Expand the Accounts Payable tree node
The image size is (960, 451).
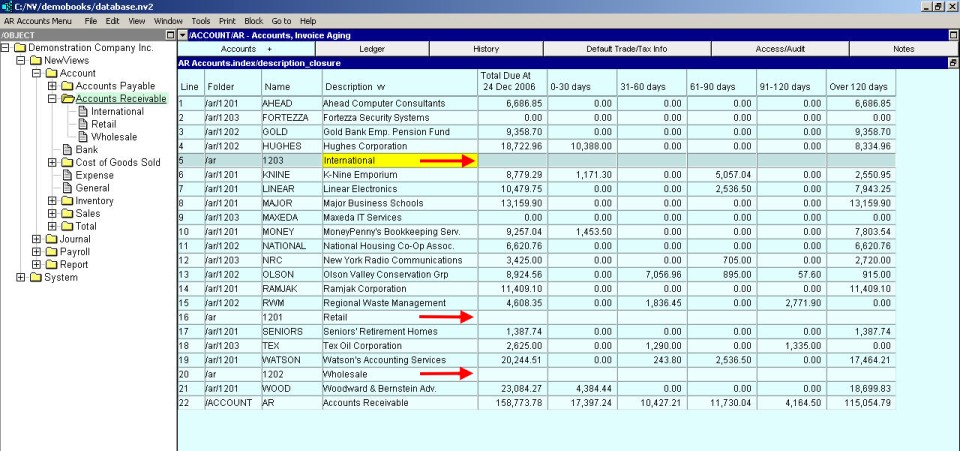click(53, 86)
